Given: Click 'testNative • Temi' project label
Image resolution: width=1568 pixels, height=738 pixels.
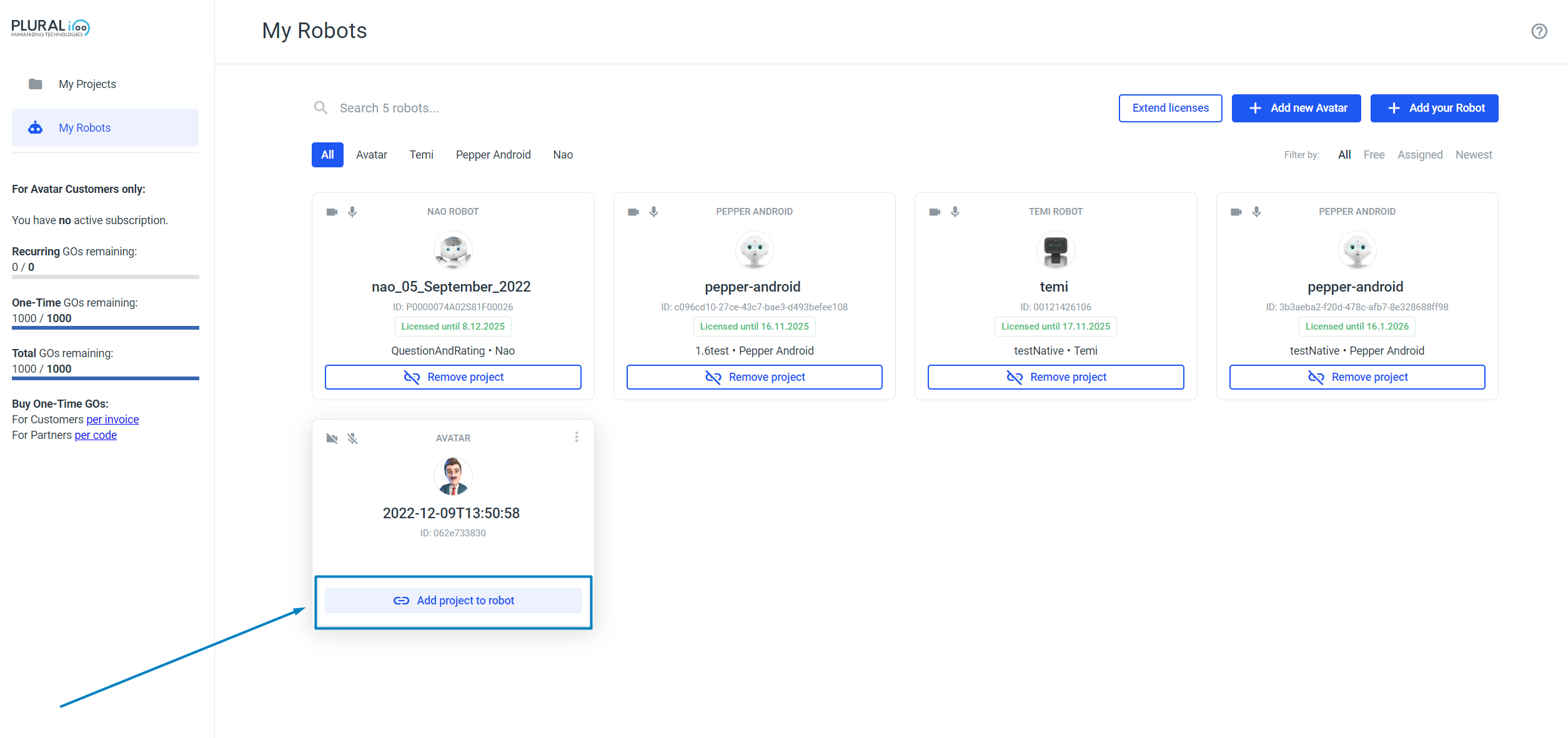Looking at the screenshot, I should pyautogui.click(x=1056, y=351).
